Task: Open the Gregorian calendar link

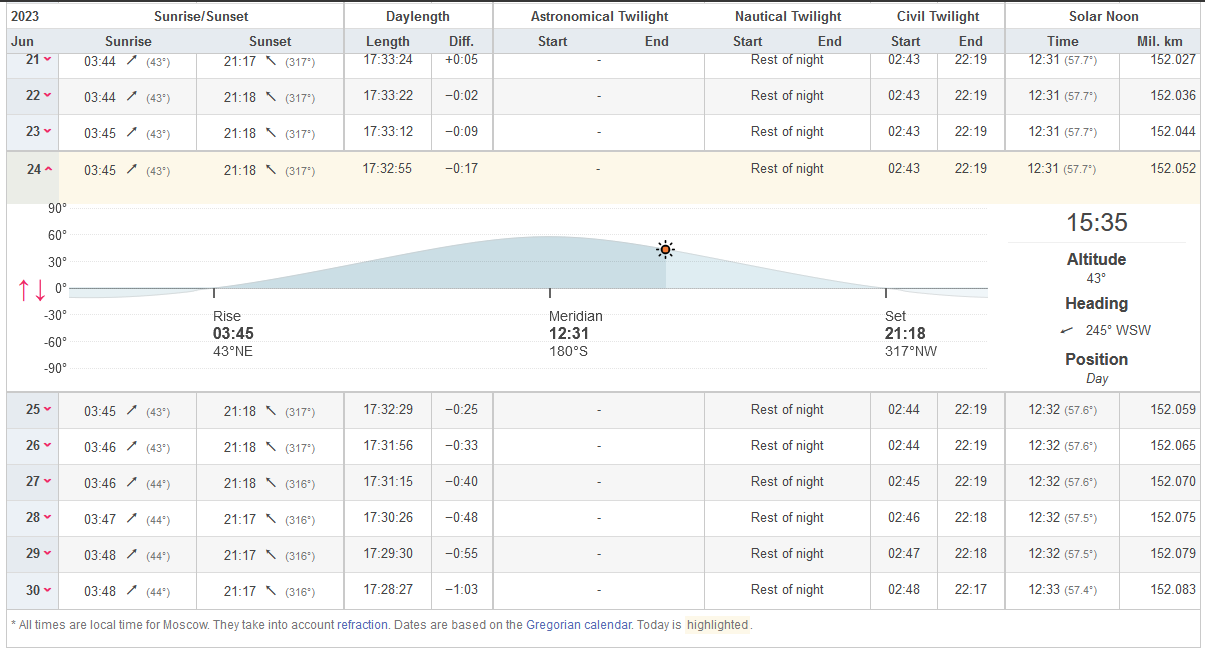Action: (578, 625)
